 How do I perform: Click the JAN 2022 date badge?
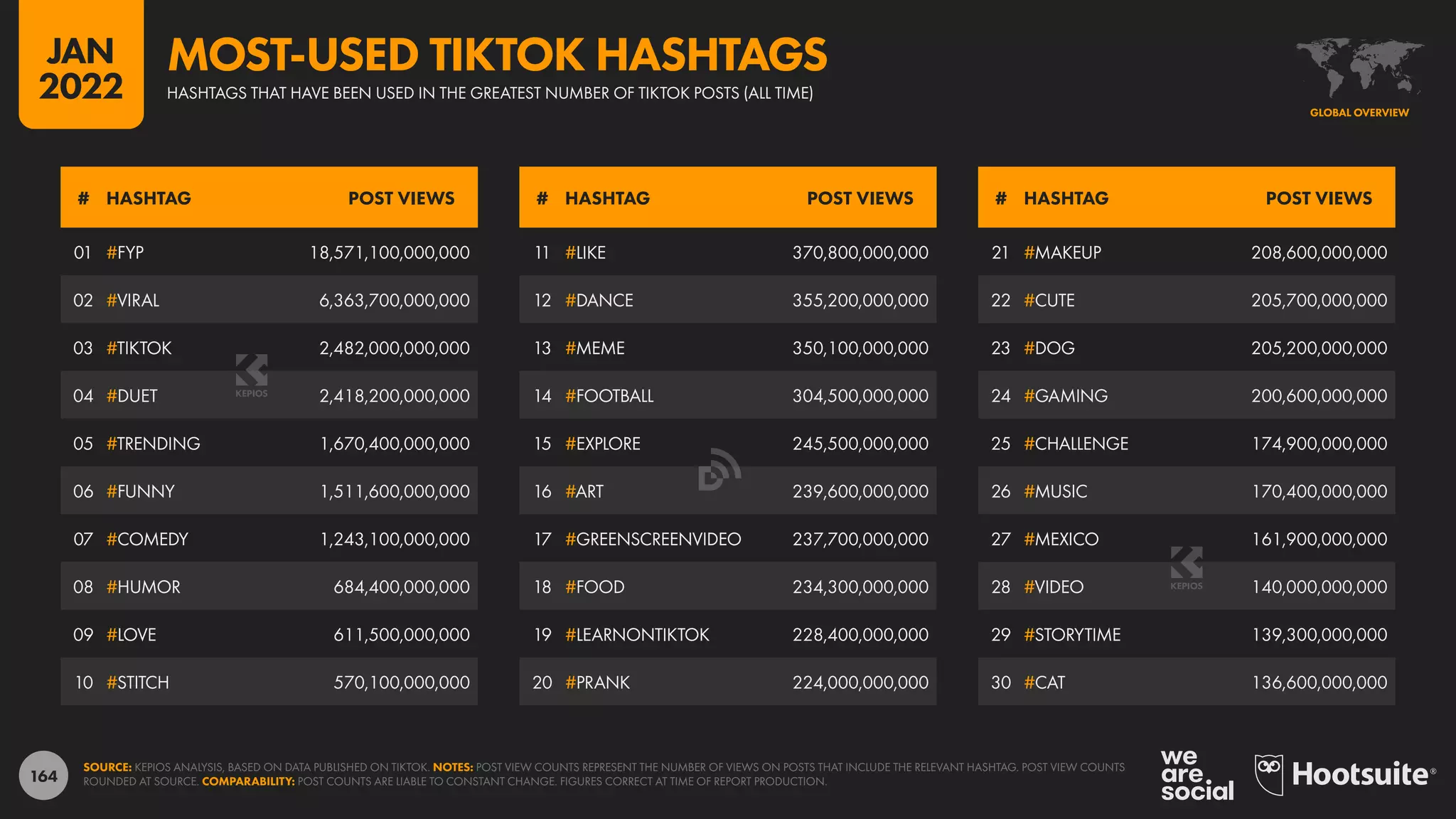pyautogui.click(x=81, y=68)
